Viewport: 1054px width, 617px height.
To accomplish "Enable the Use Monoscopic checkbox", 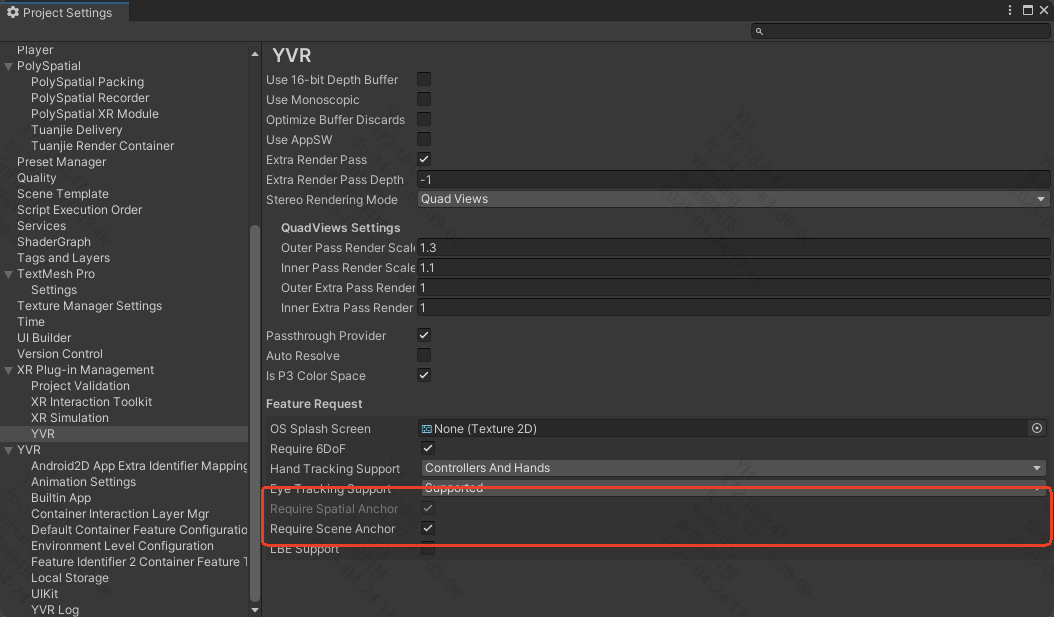I will pyautogui.click(x=424, y=100).
